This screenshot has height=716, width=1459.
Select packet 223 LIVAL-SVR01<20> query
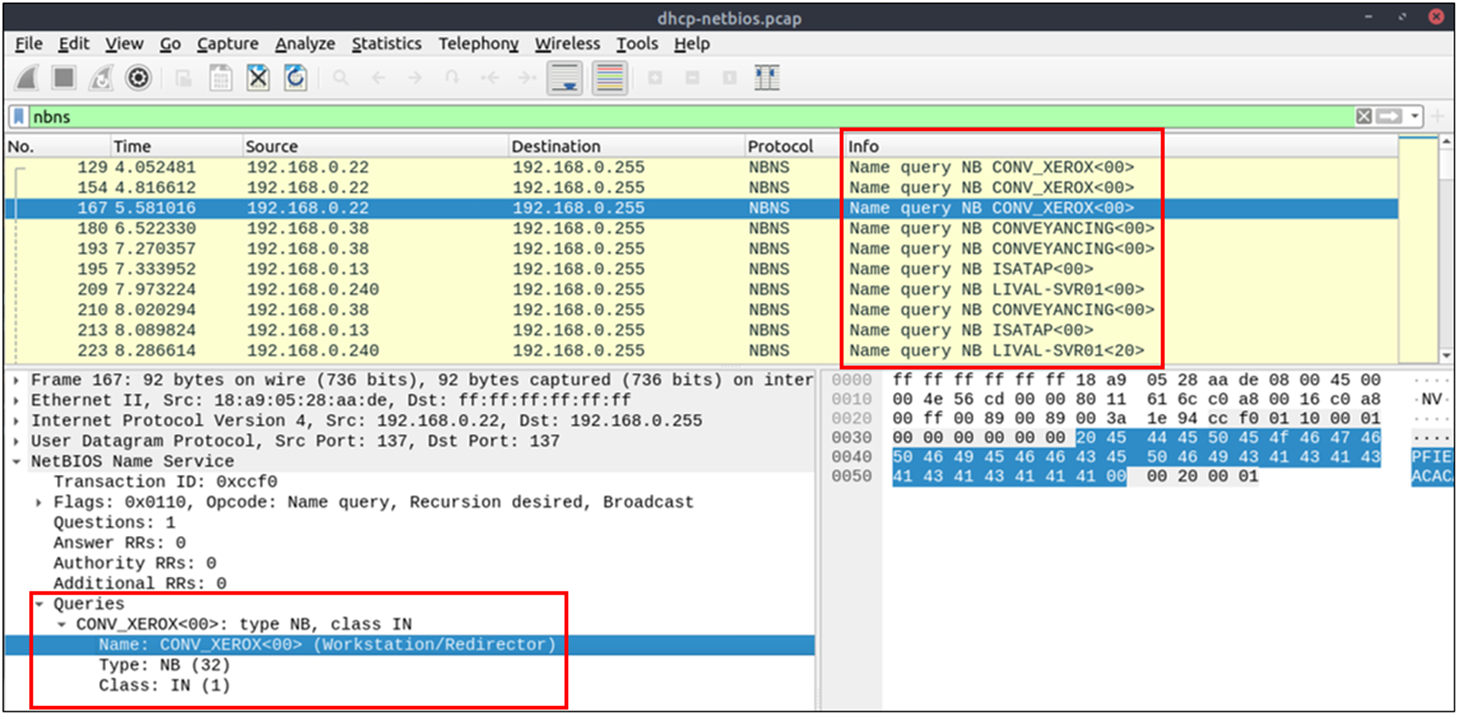coord(700,351)
